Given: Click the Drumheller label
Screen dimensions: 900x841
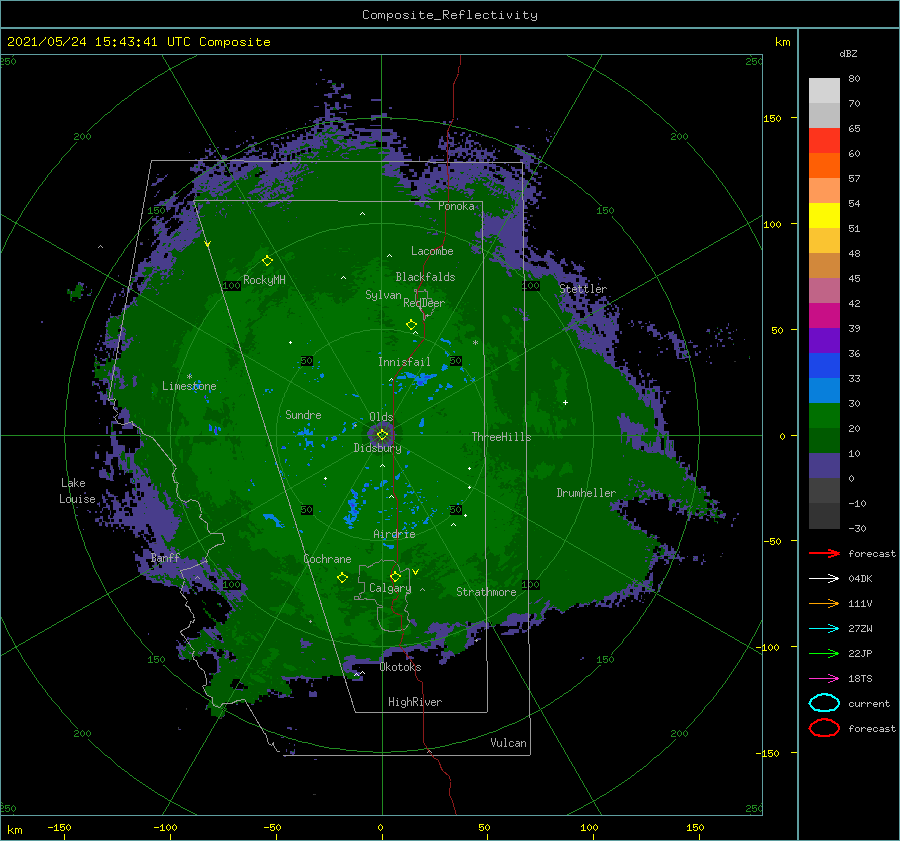Looking at the screenshot, I should [586, 493].
